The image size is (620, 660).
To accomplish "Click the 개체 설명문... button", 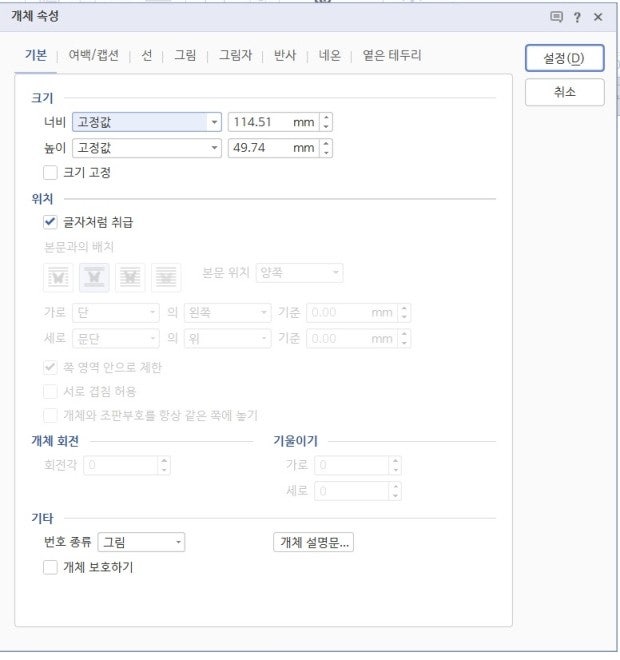I will 314,543.
